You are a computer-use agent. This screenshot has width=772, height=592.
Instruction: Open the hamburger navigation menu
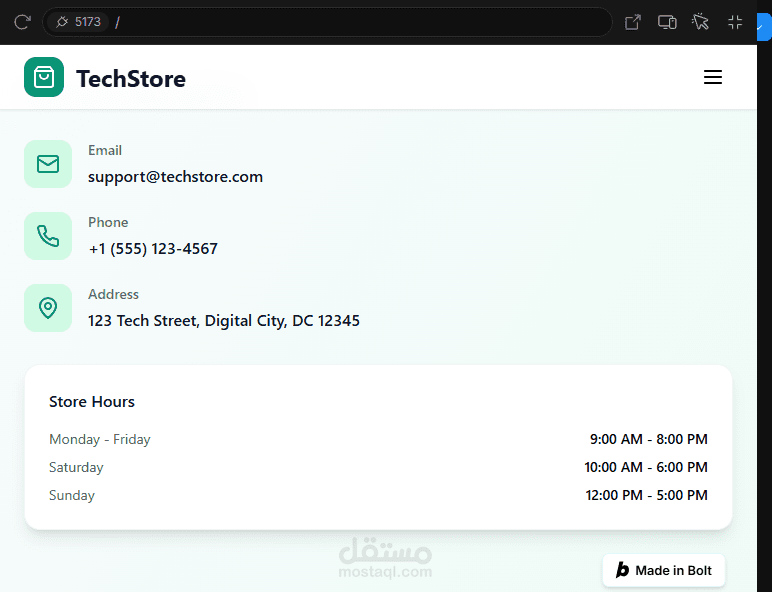pyautogui.click(x=712, y=77)
